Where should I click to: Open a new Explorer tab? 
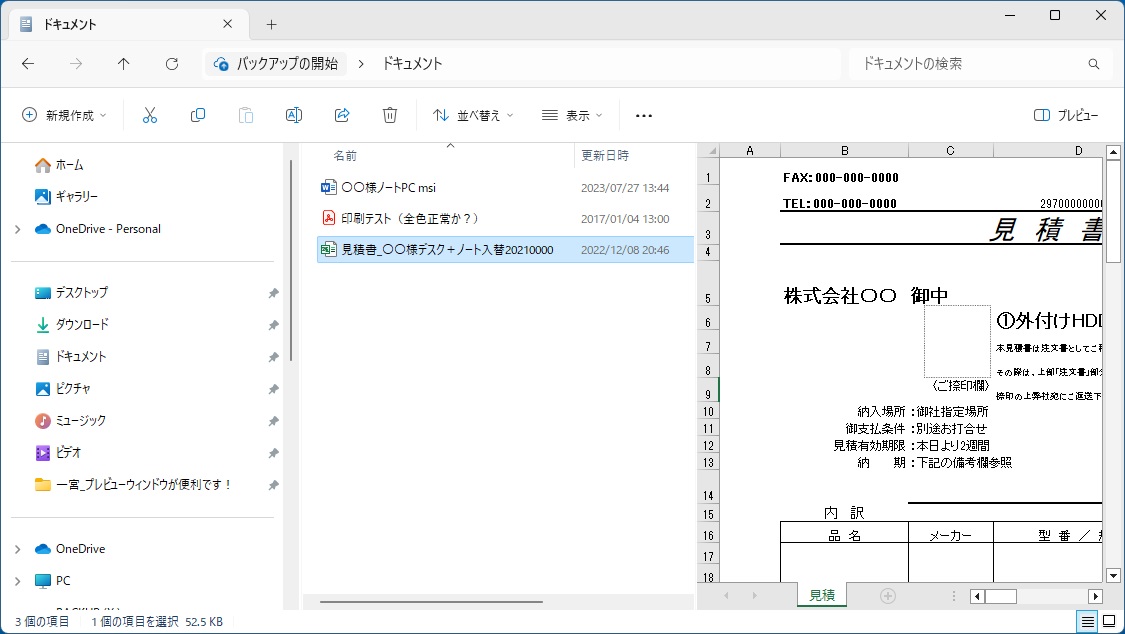271,24
